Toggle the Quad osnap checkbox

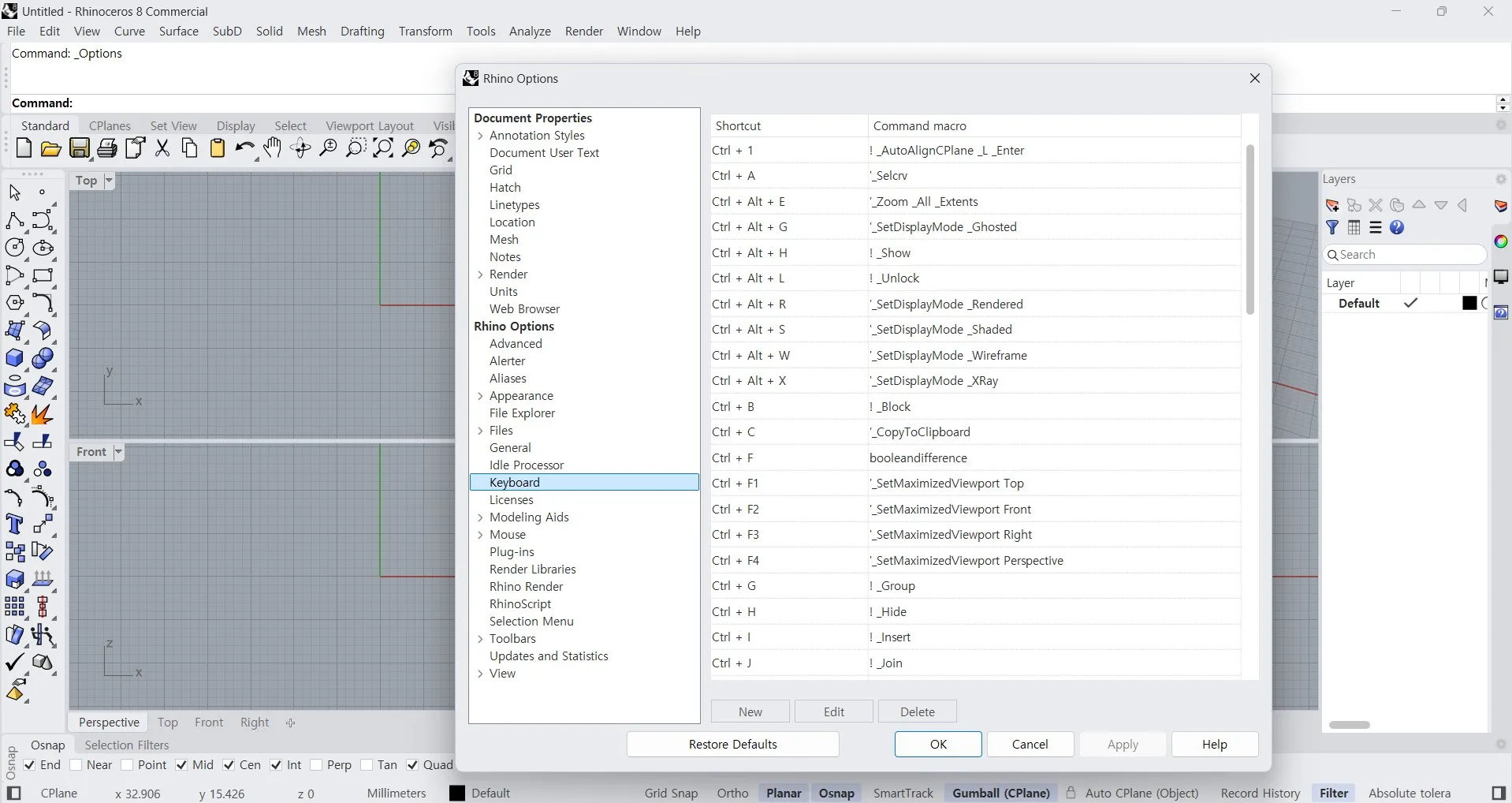413,765
